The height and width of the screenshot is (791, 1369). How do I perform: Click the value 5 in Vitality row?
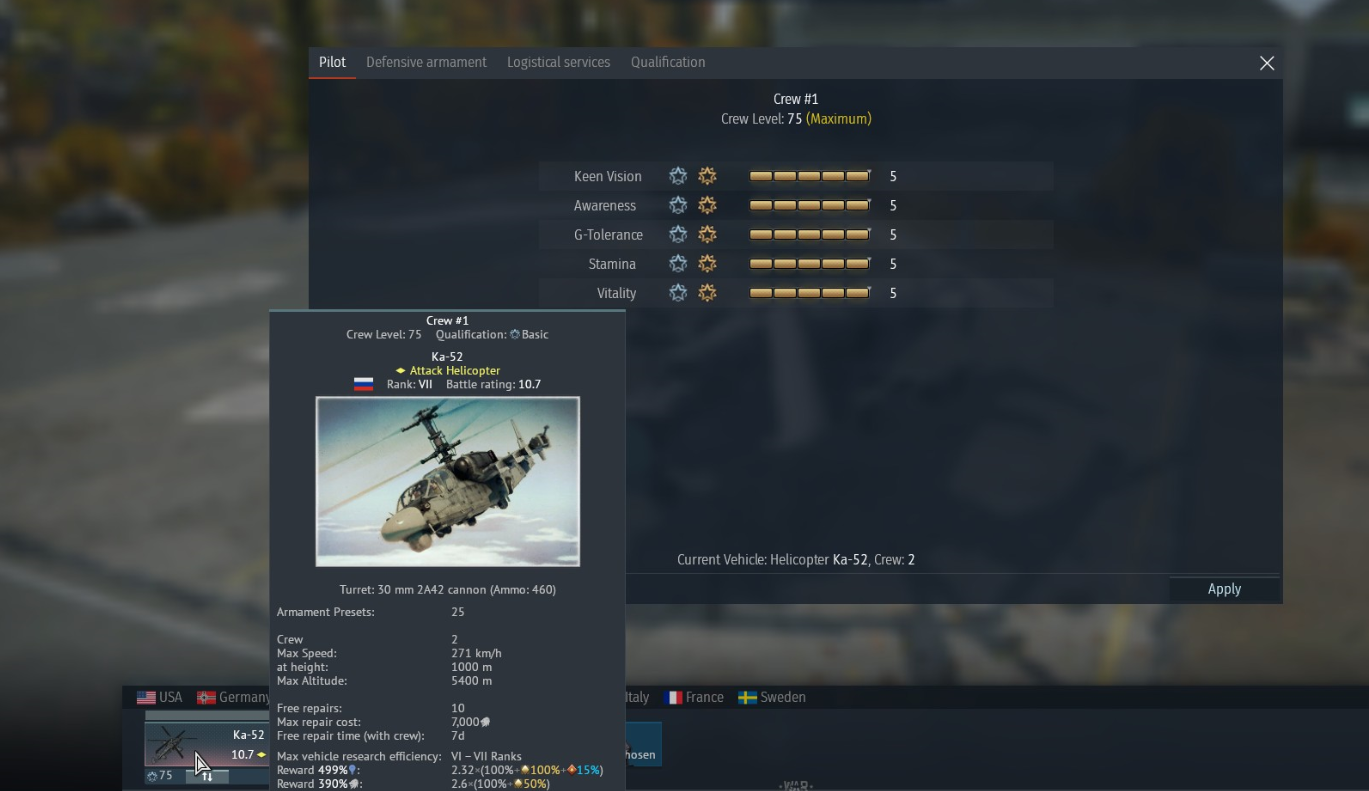(x=893, y=293)
